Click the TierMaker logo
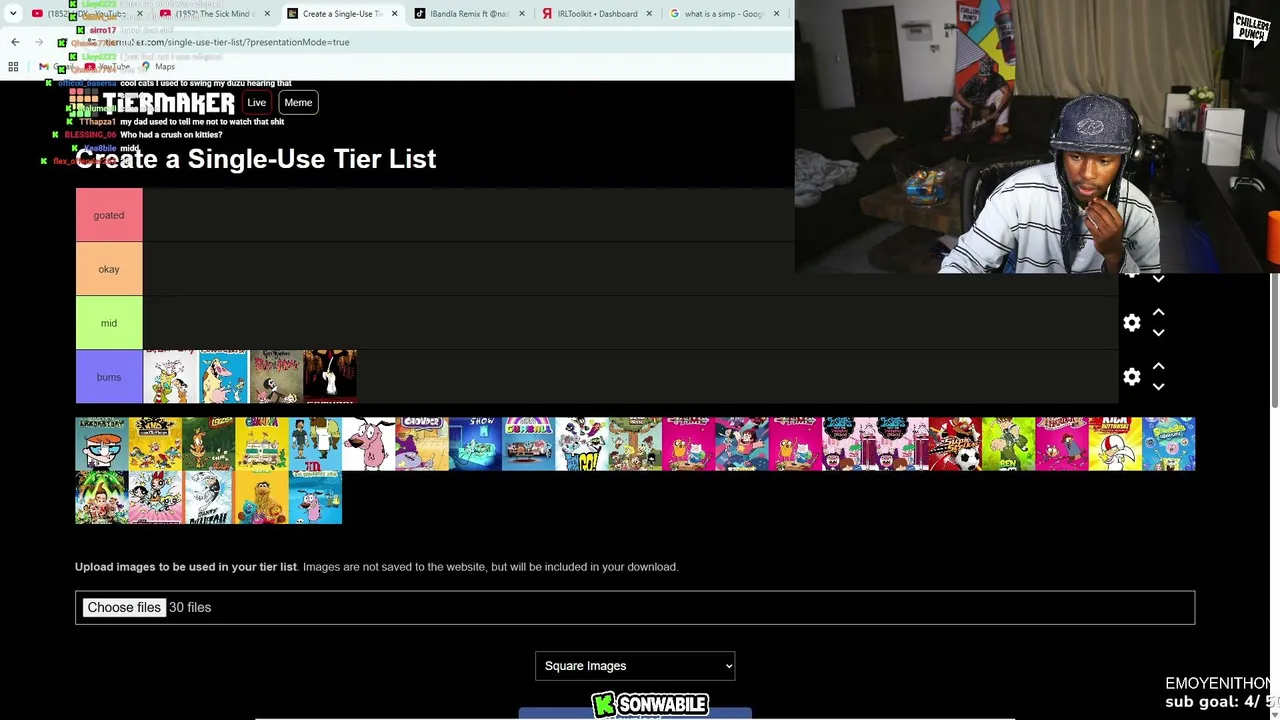1280x720 pixels. [152, 102]
